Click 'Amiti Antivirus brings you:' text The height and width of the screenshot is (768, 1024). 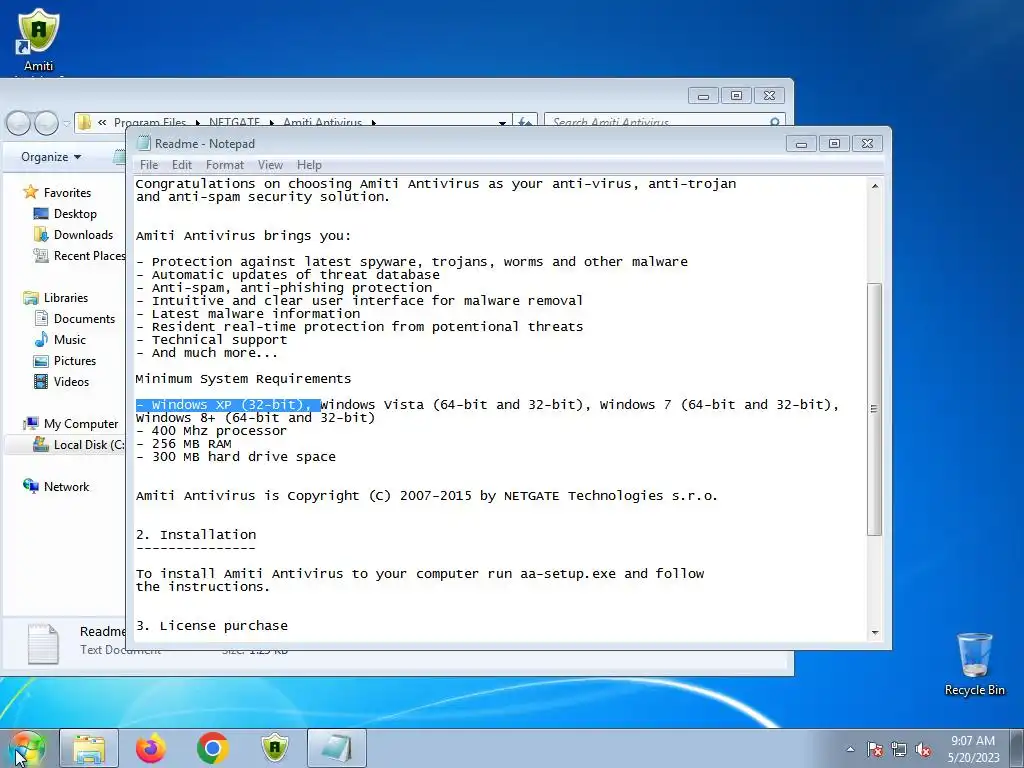(x=243, y=236)
